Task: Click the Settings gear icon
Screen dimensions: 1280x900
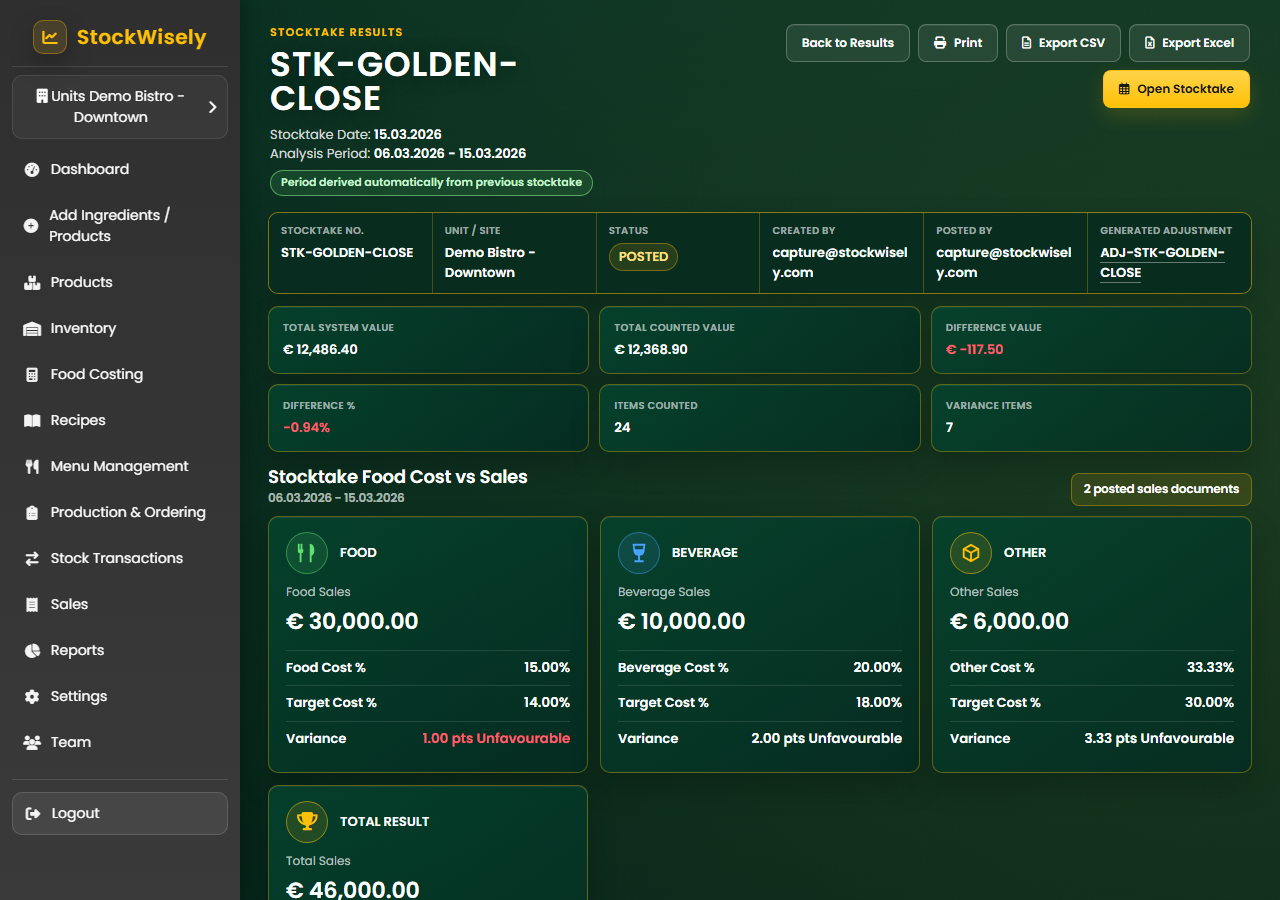Action: 32,697
